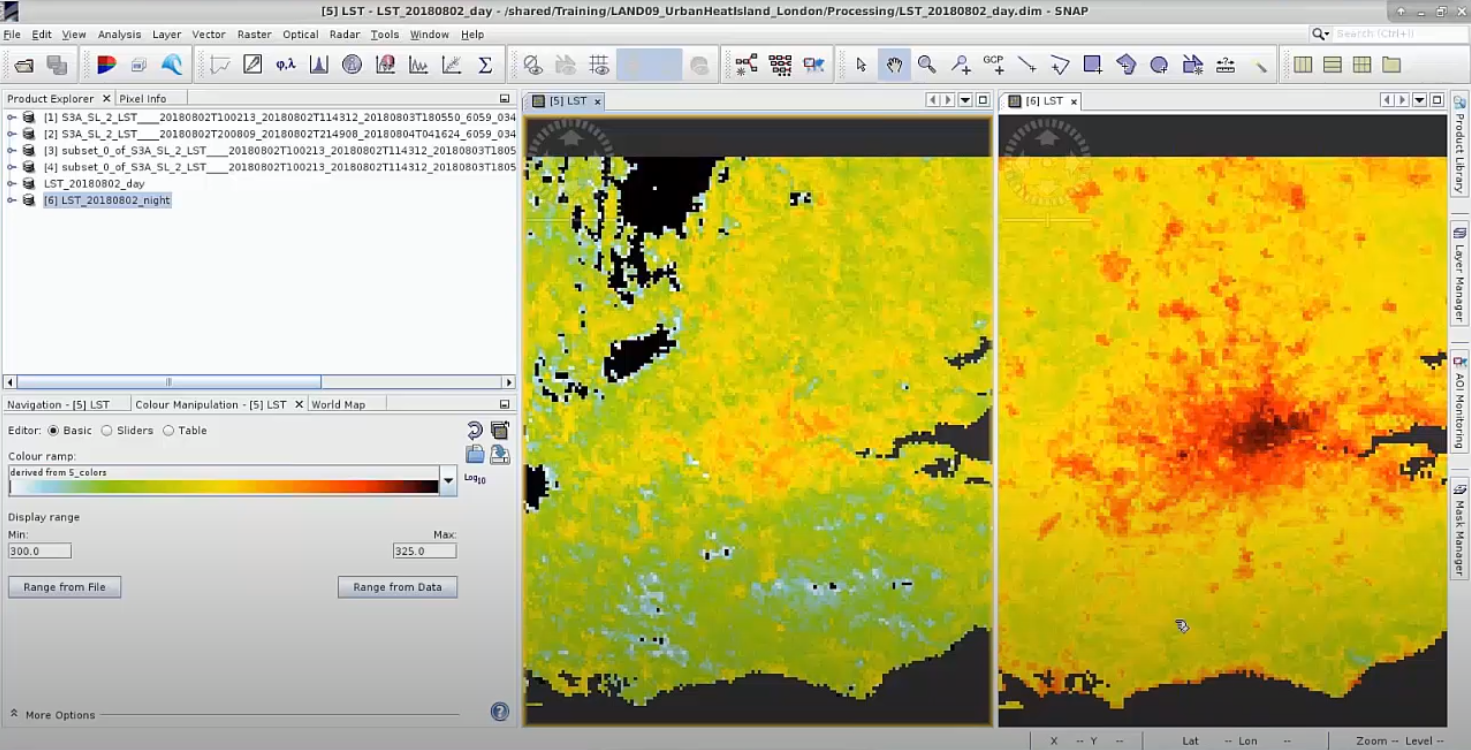Select the pin placing tool
1471x750 pixels.
(x=960, y=65)
